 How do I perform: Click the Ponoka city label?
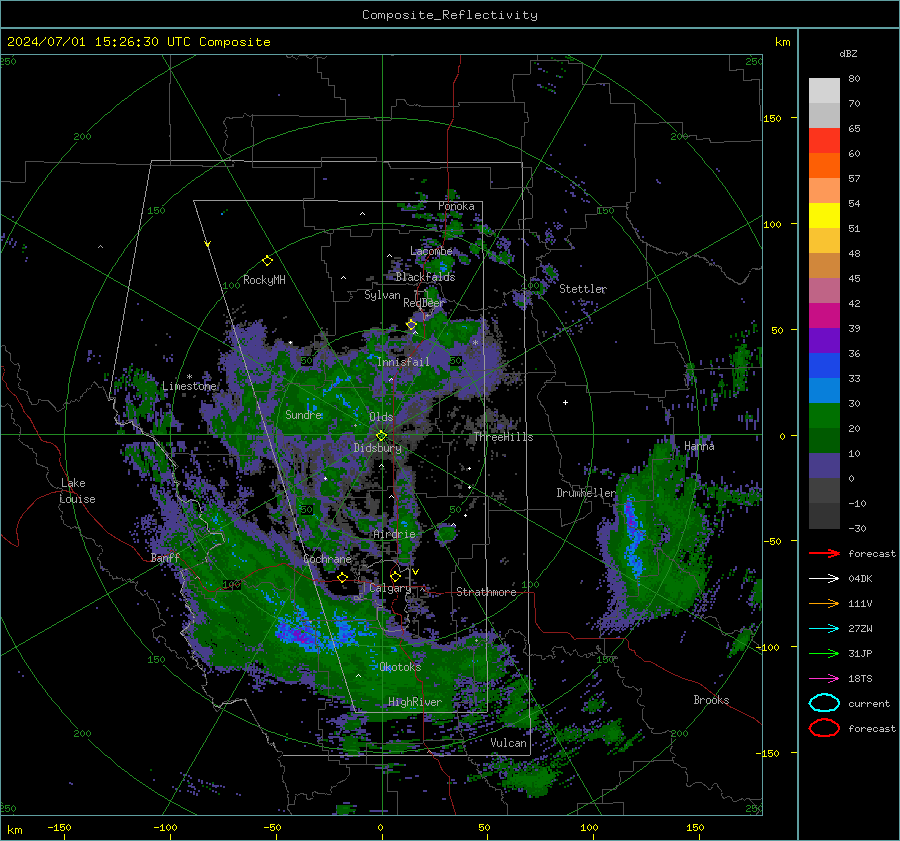(x=456, y=206)
